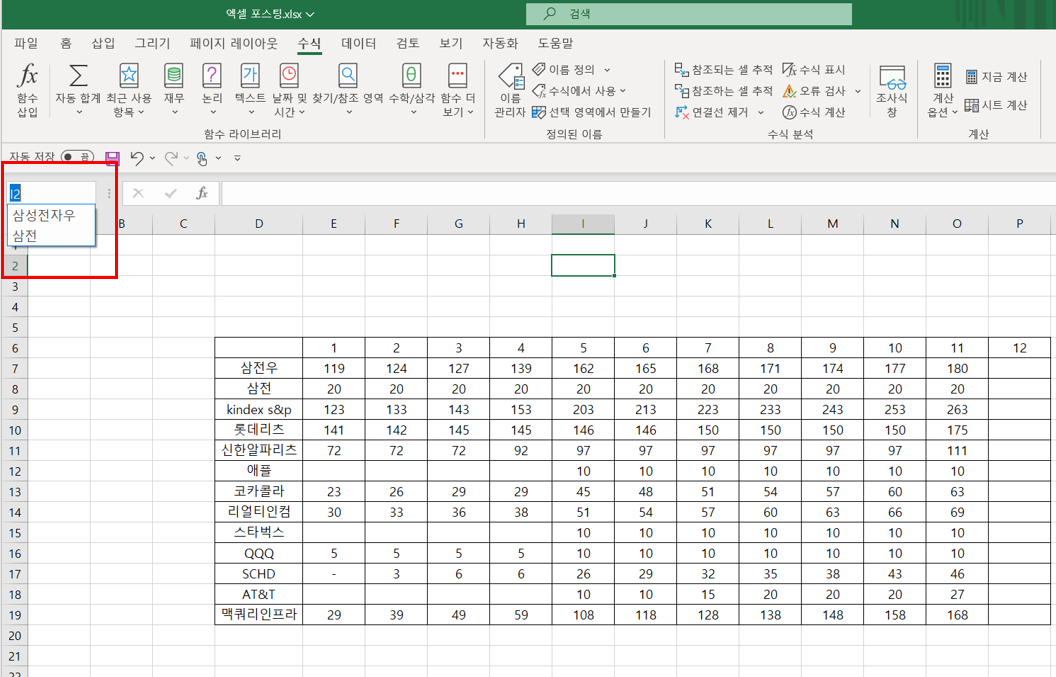Open the Watch Window (조사식 창)
The width and height of the screenshot is (1056, 677).
(892, 91)
